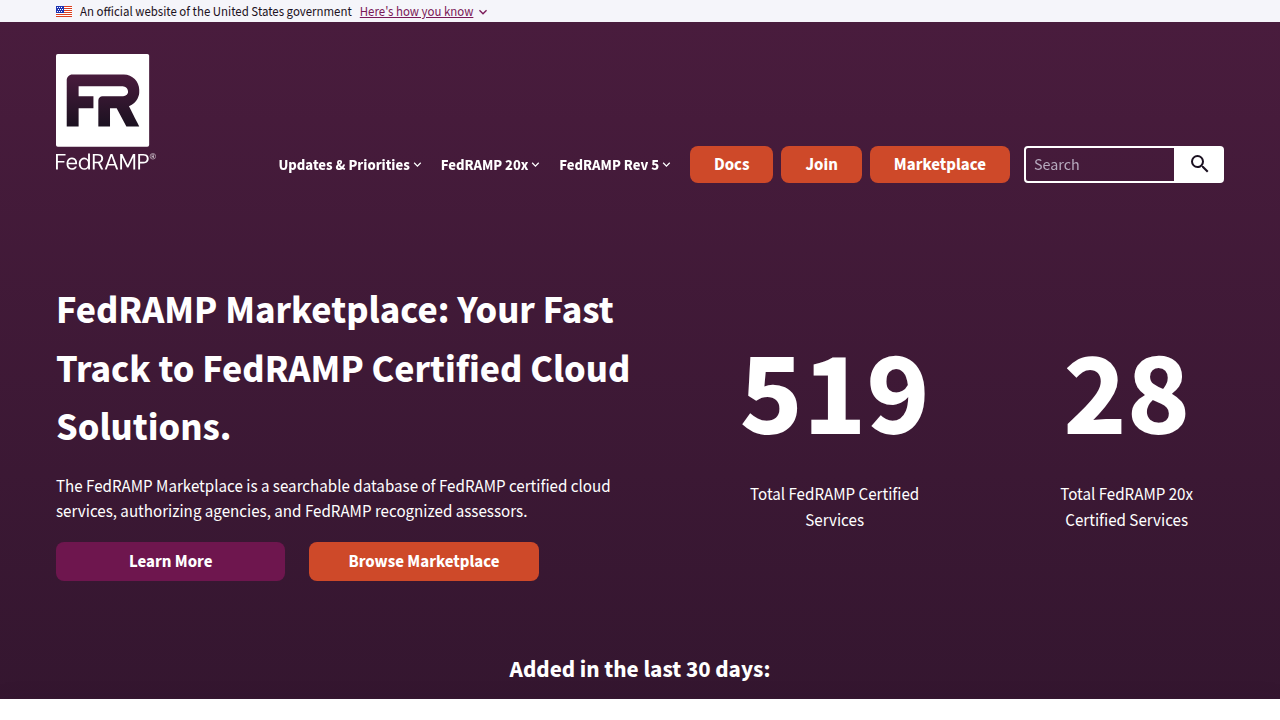The width and height of the screenshot is (1280, 720).
Task: Click "Total FedRAMP Certified Services" label
Action: point(834,507)
